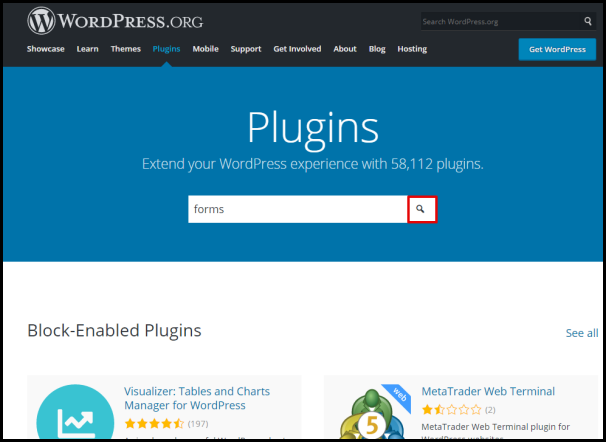Open the MetaTrader Web Terminal plugin icon

[373, 412]
